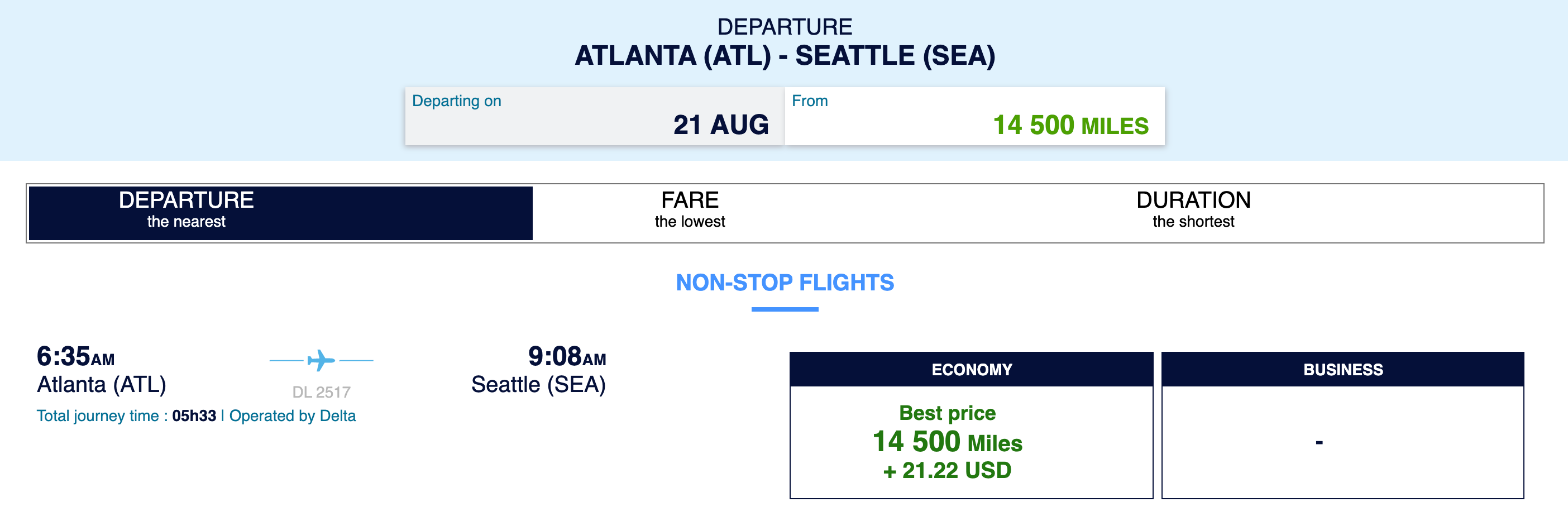Click the Atlanta (ATL) origin label
Image resolution: width=1568 pixels, height=516 pixels.
click(x=102, y=385)
